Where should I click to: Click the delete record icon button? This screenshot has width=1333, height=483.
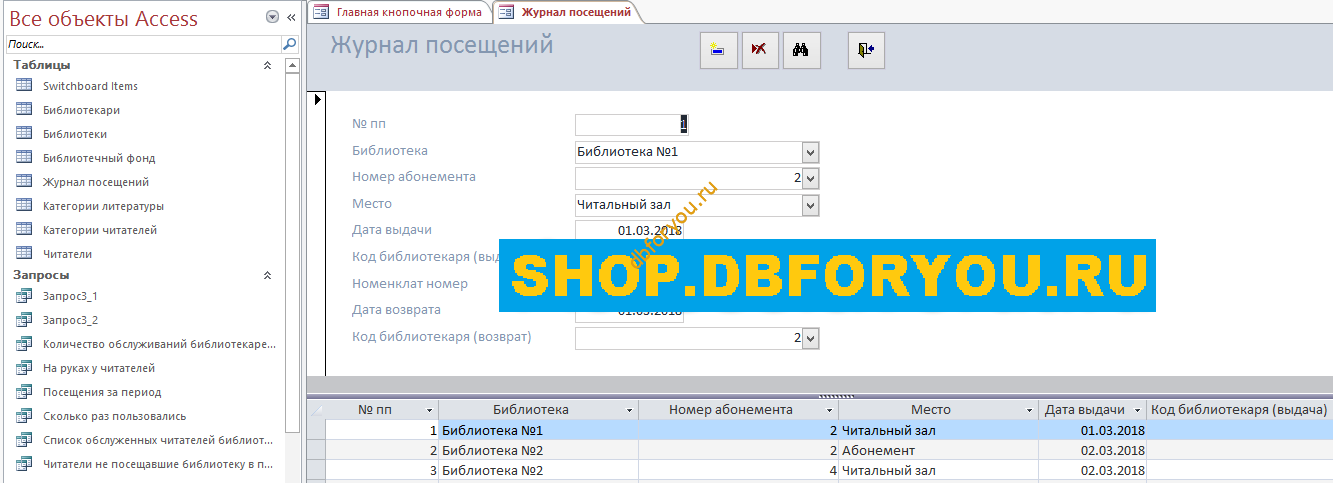tap(760, 49)
